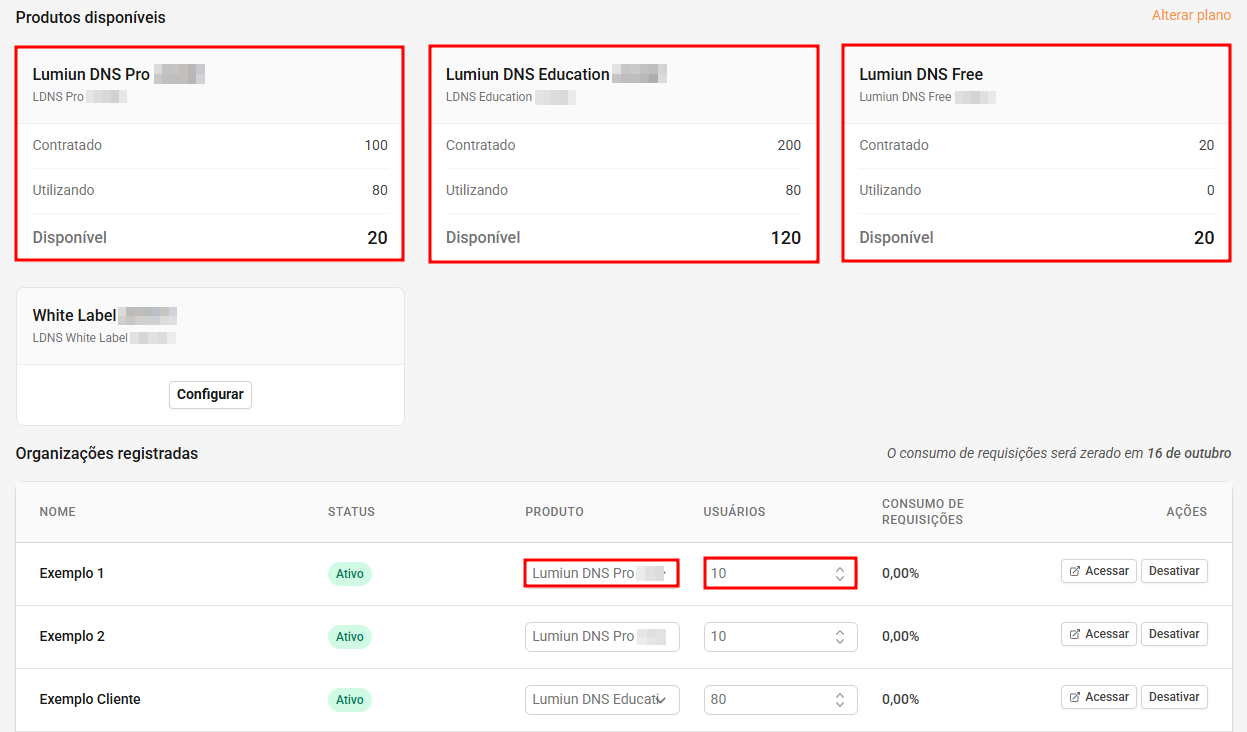Click stepper arrows on Exemplo Cliente users
Viewport: 1247px width, 732px height.
840,700
